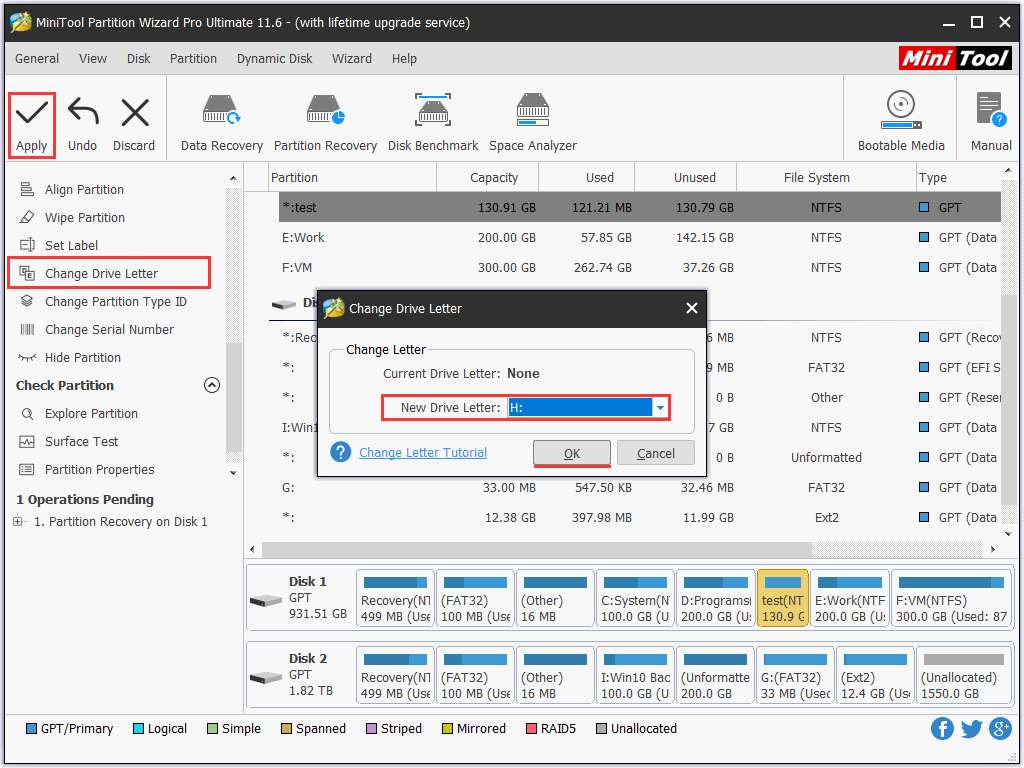Viewport: 1024px width, 768px height.
Task: Undo the last operation
Action: (82, 124)
